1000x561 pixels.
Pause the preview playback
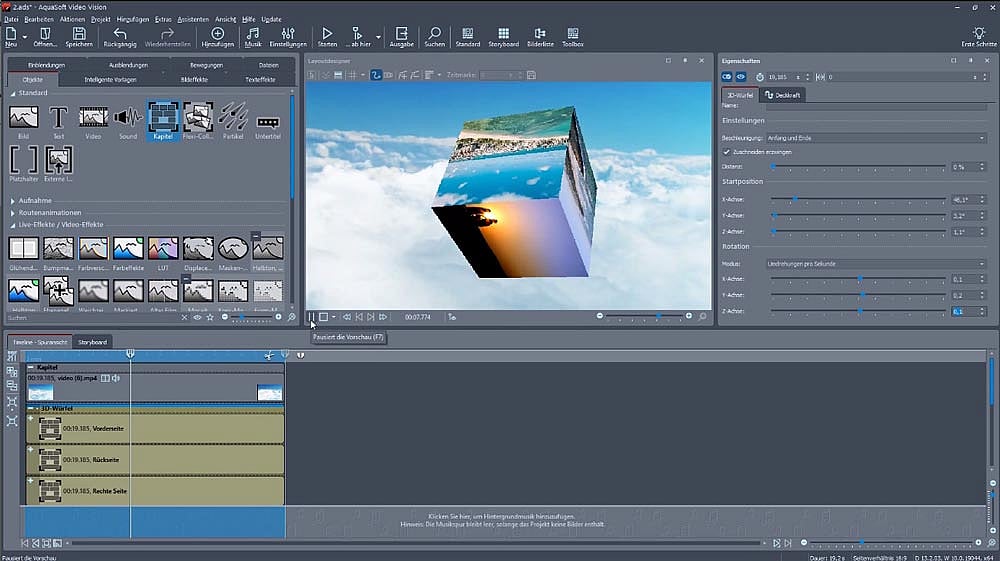tap(311, 316)
